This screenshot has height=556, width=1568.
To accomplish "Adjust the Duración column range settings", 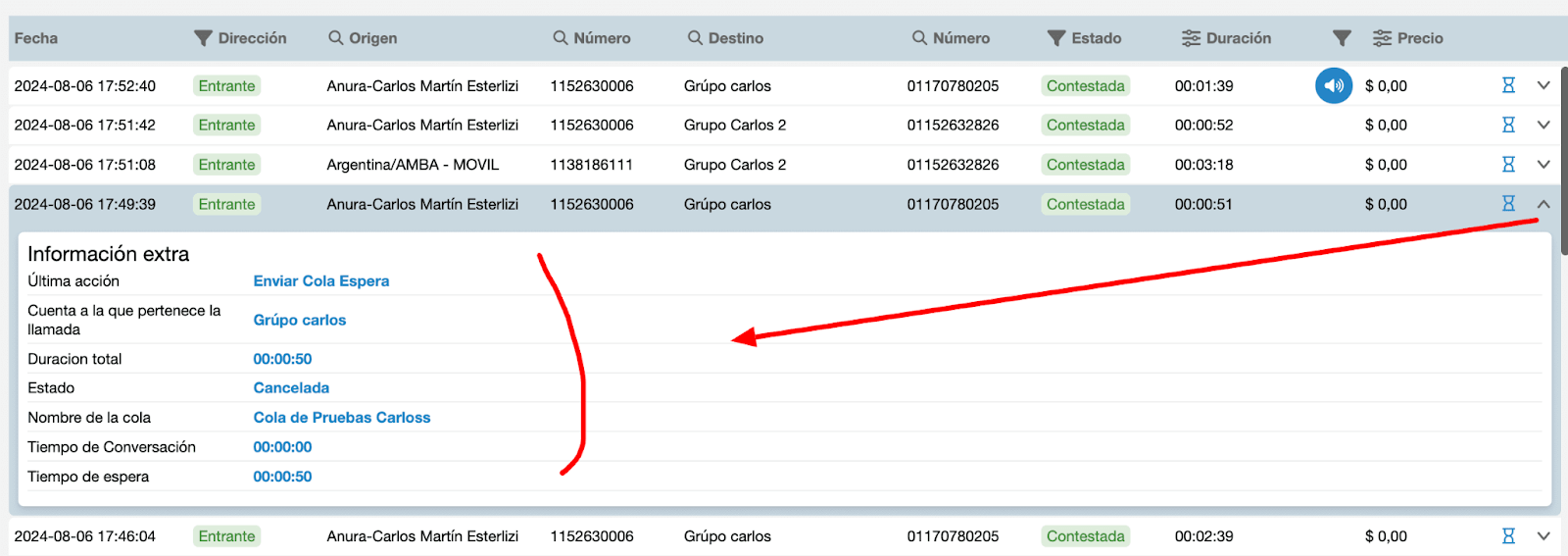I will [1191, 38].
